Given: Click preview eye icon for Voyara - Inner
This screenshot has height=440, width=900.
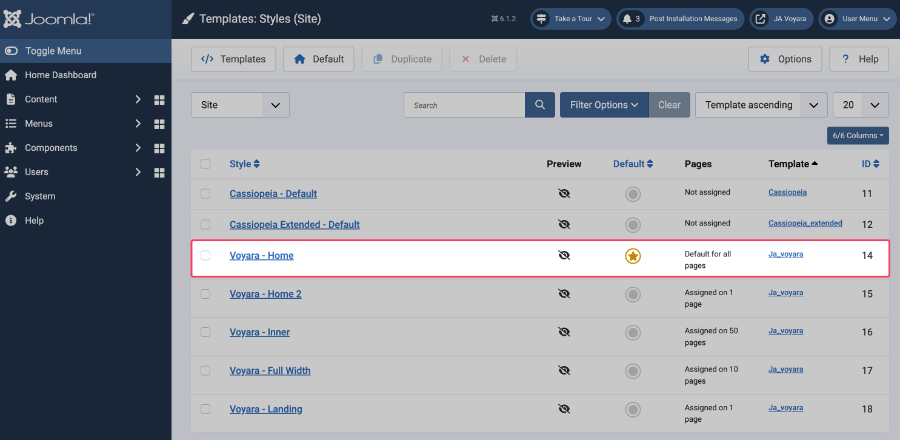Looking at the screenshot, I should pyautogui.click(x=564, y=332).
